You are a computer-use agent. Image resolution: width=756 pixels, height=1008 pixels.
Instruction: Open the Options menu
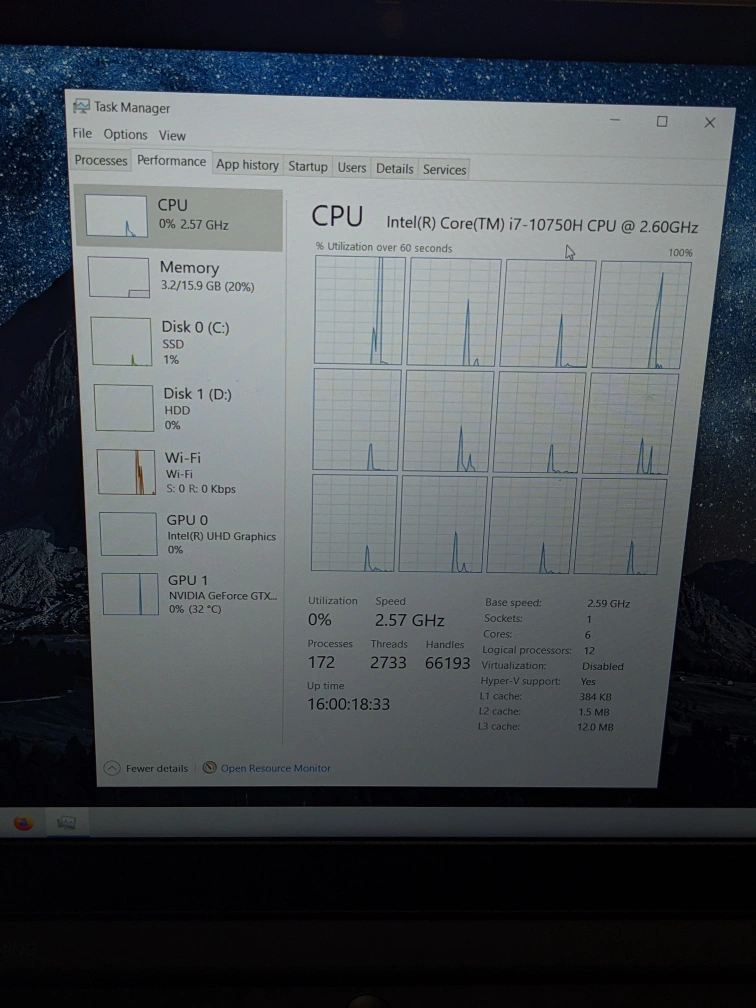(125, 135)
